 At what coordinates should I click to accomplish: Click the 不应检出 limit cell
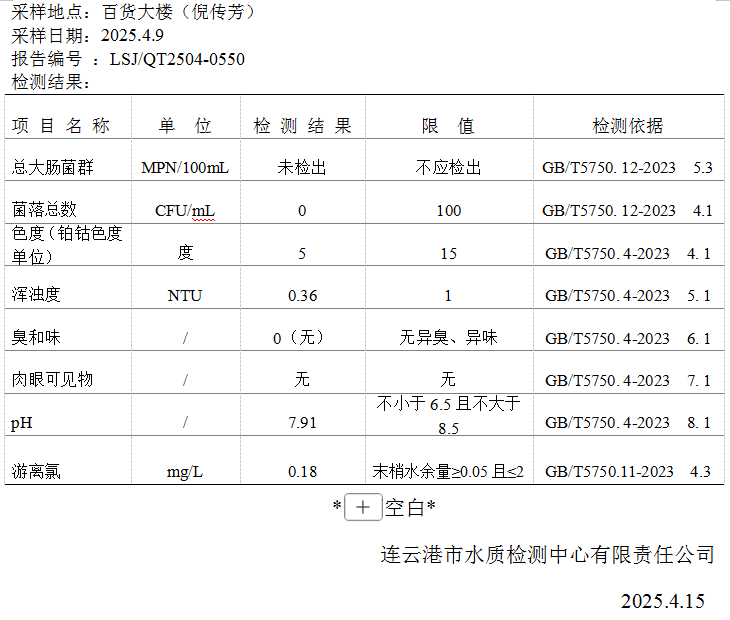[448, 167]
